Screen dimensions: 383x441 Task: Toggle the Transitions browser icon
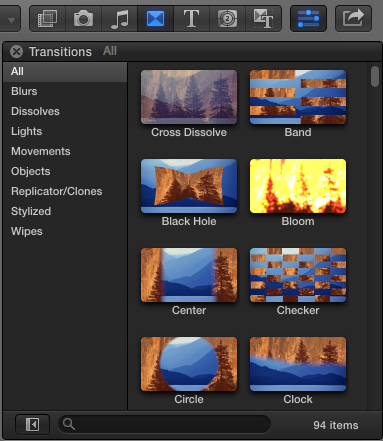155,19
